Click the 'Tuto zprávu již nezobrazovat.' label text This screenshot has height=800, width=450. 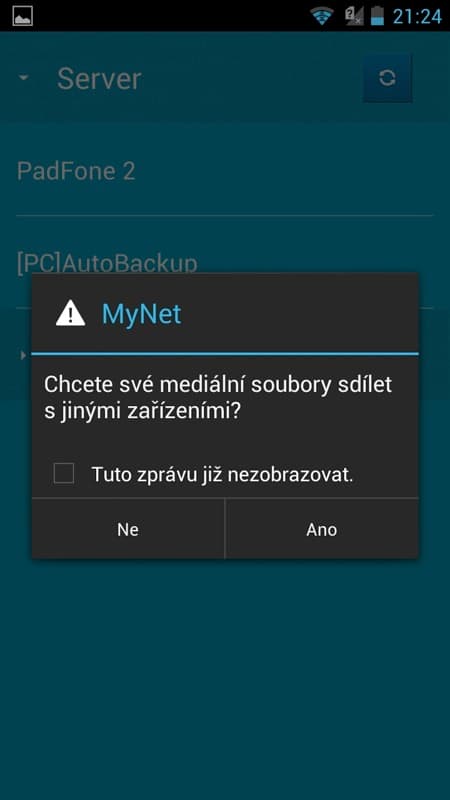[x=222, y=475]
